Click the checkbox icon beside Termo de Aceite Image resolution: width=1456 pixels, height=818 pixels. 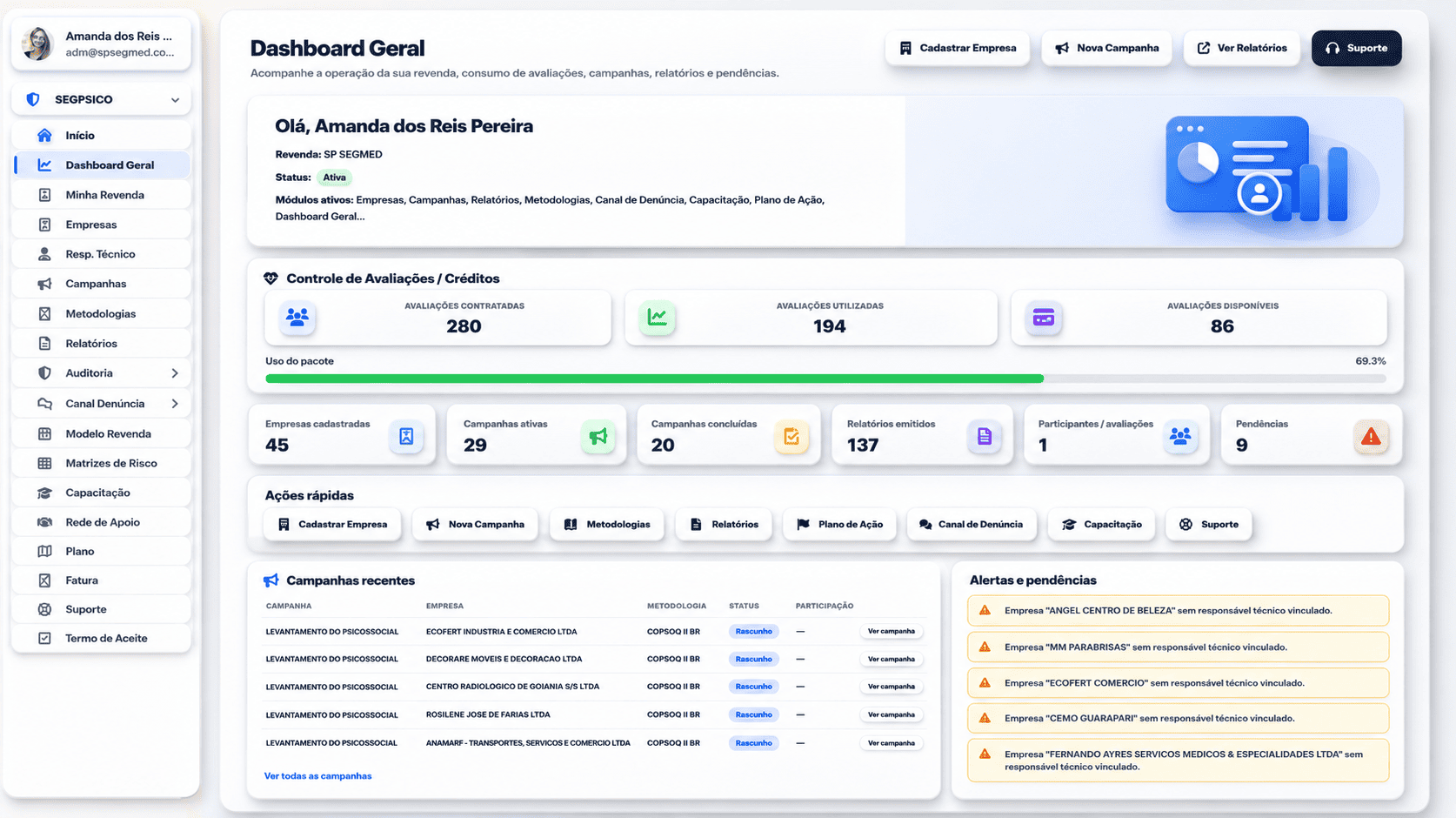pos(44,638)
